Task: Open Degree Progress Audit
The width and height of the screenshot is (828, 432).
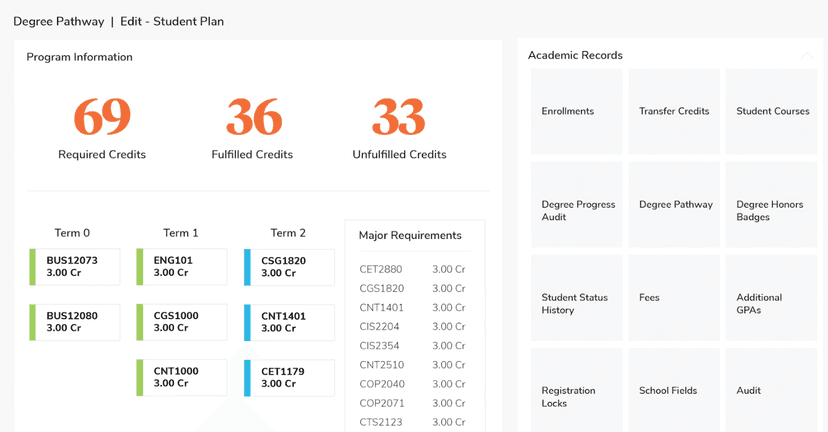Action: click(576, 210)
